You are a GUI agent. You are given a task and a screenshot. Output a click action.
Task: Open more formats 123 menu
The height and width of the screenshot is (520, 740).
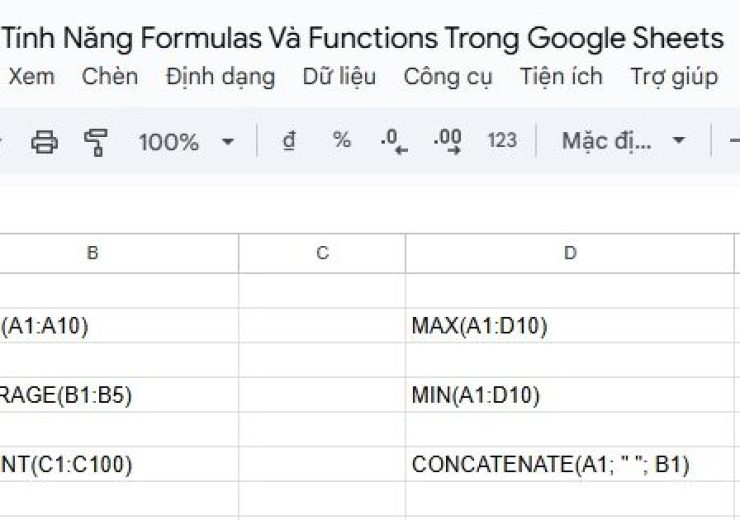[x=502, y=141]
